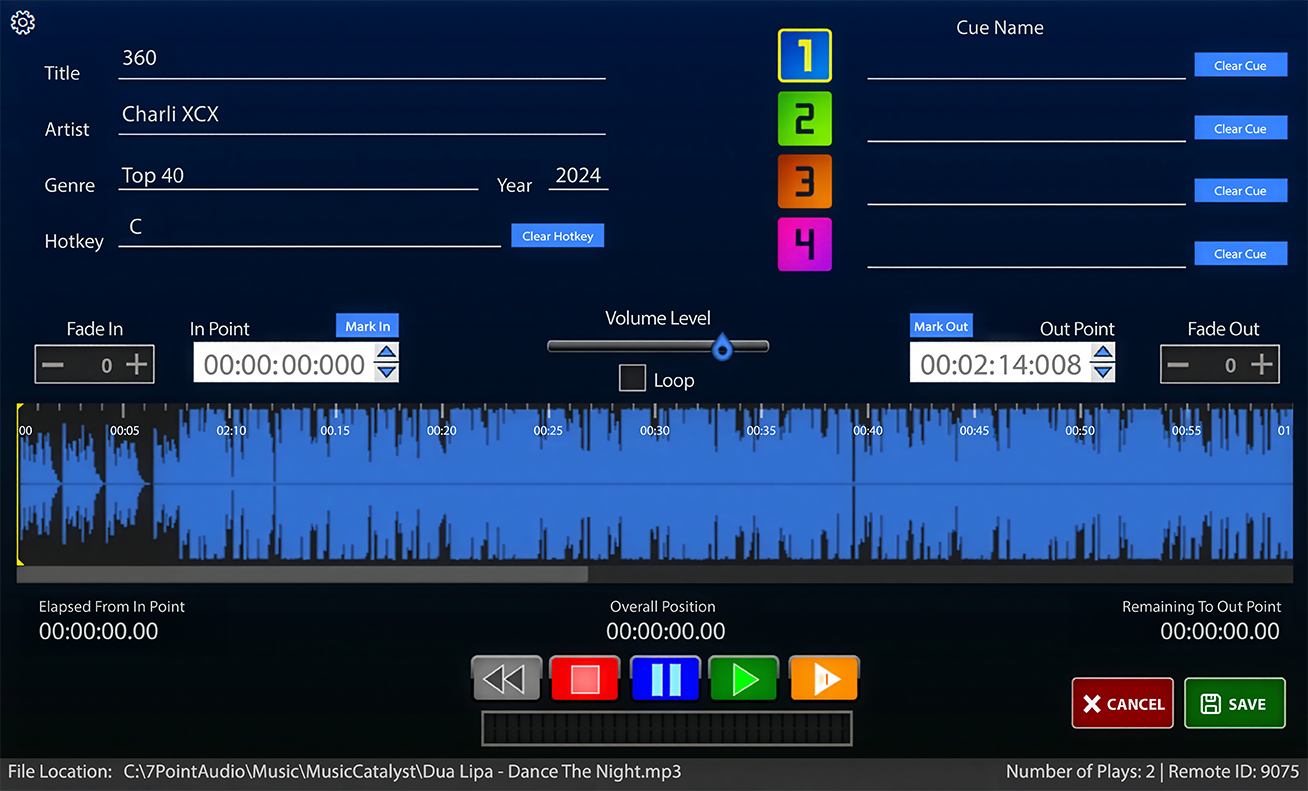Click the Artist field Charli XCX
Viewport: 1308px width, 791px height.
coord(362,116)
